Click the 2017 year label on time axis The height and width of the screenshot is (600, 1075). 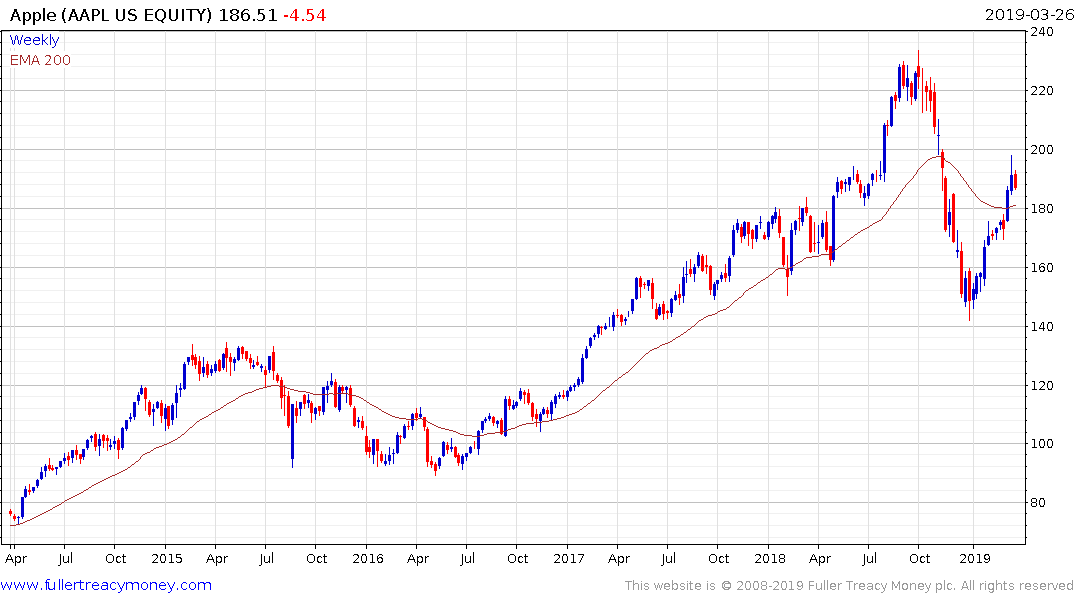[568, 558]
